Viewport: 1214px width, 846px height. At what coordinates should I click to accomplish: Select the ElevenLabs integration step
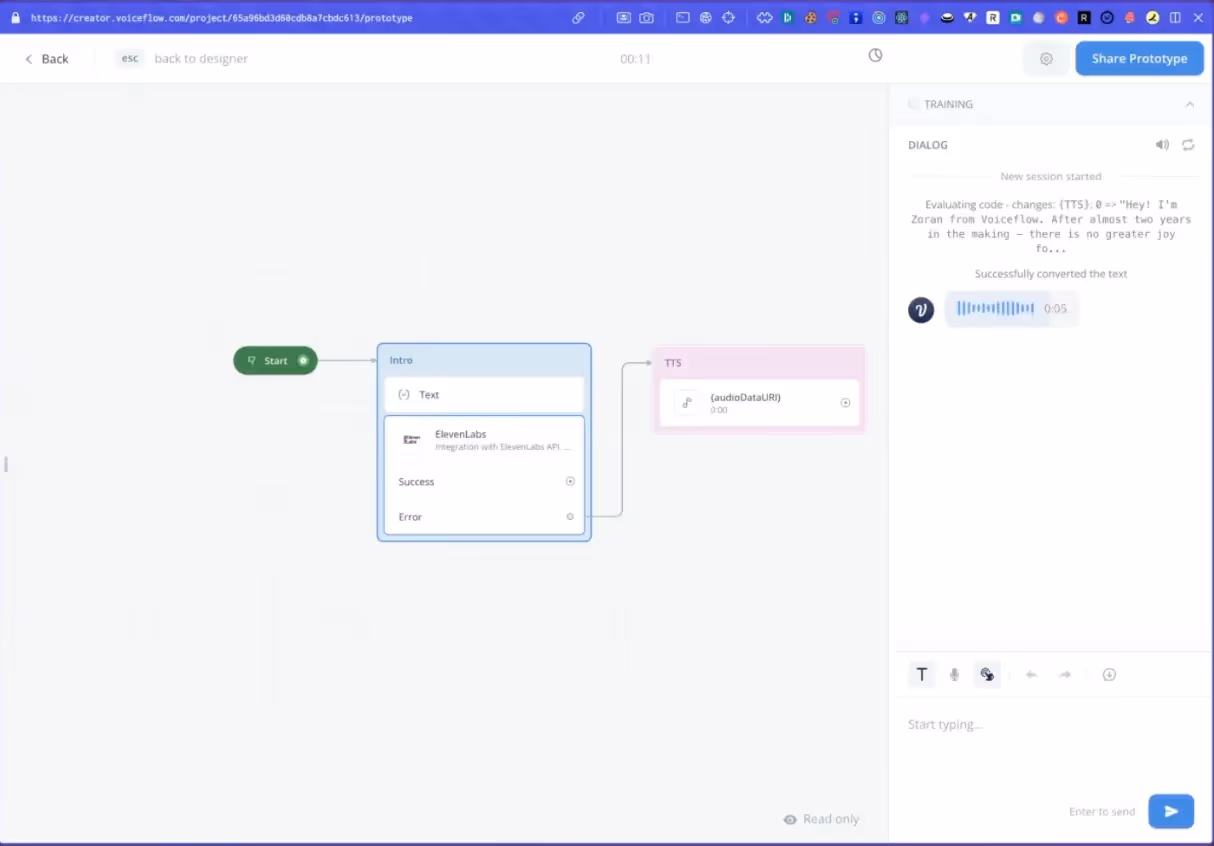(484, 440)
